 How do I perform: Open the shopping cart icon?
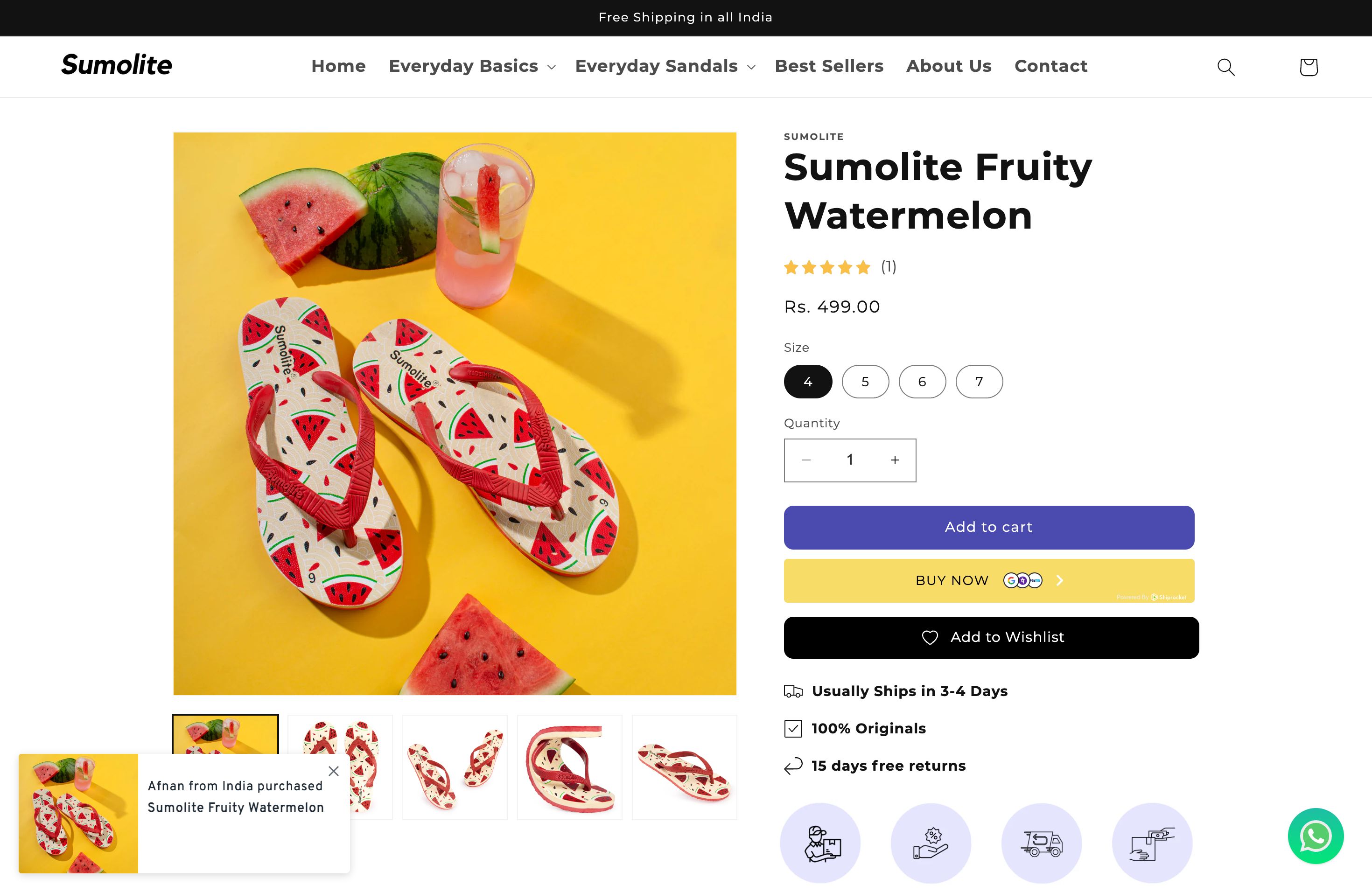(1308, 67)
